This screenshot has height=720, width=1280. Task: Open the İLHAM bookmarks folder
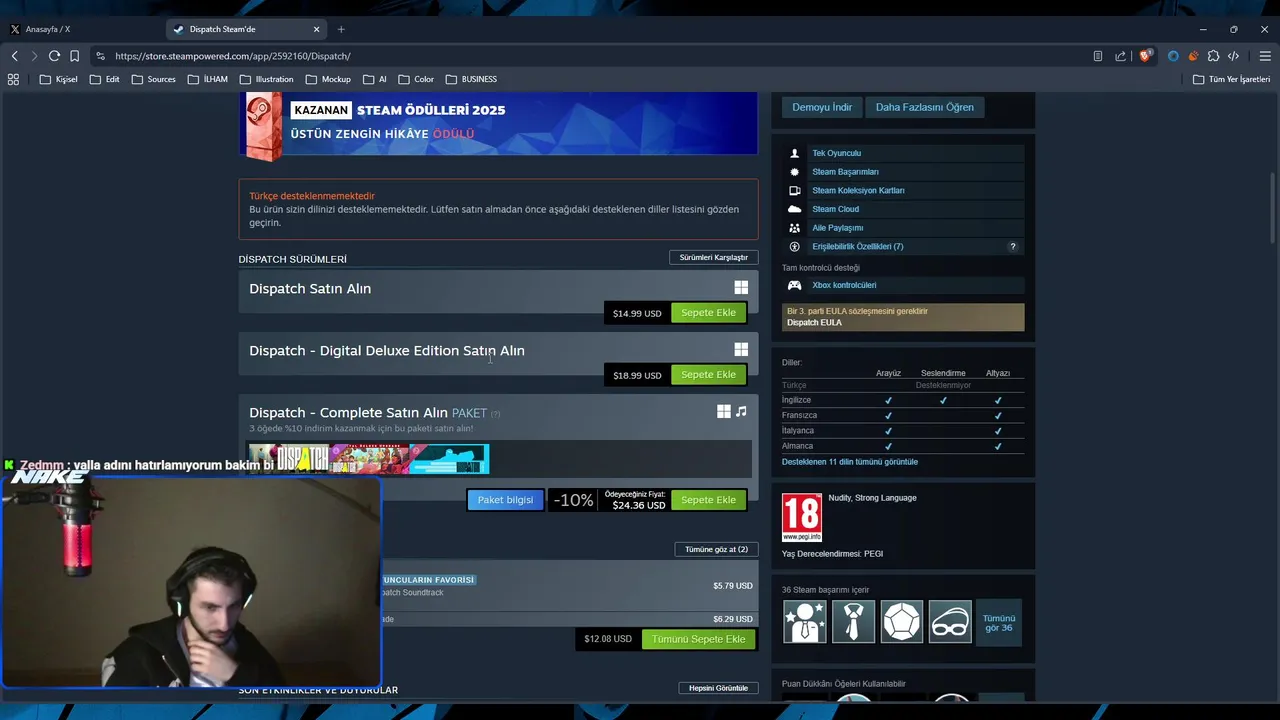tap(208, 79)
